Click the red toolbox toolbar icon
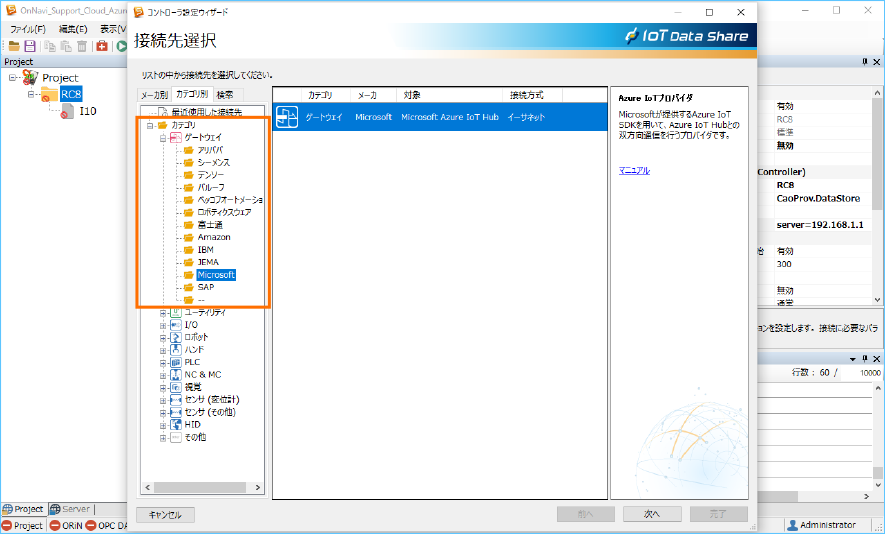This screenshot has height=534, width=885. point(102,46)
